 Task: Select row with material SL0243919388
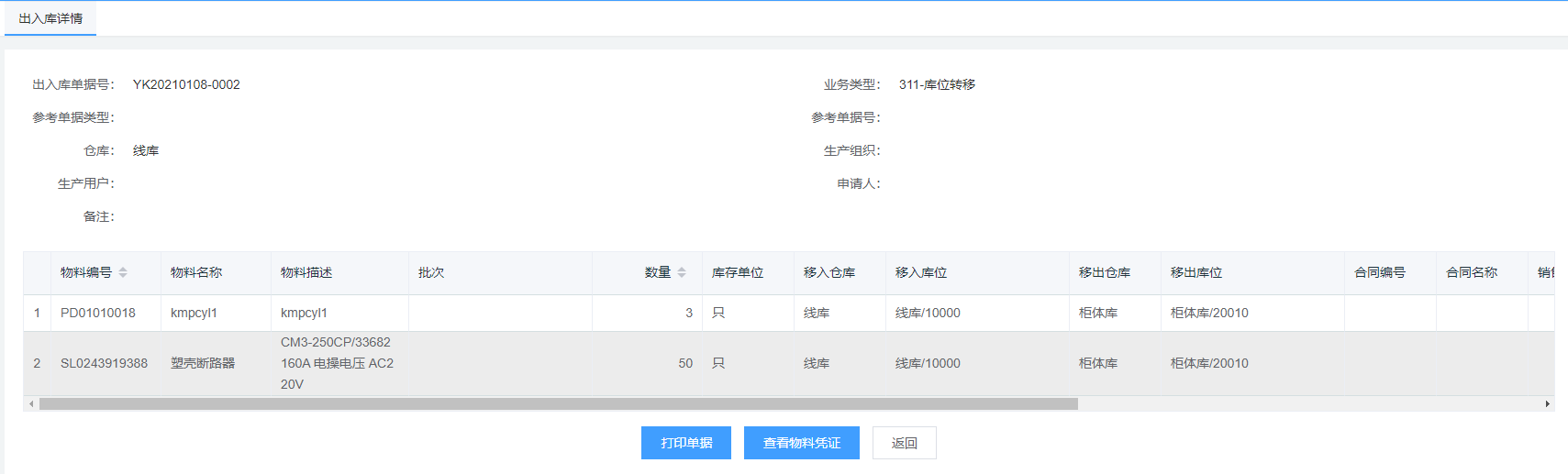click(x=104, y=363)
